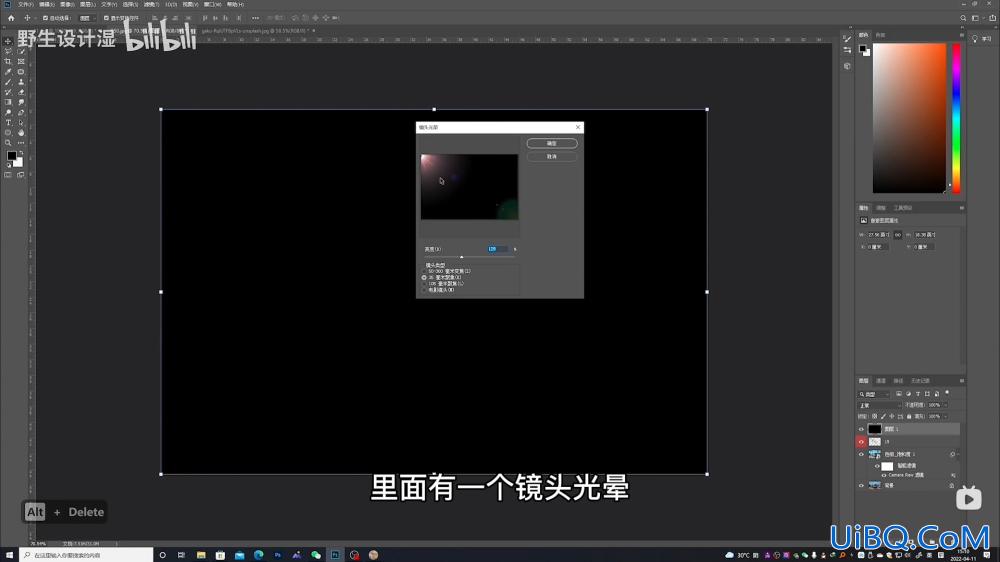
Task: Toggle Quick Mask mode icon
Action: [x=8, y=175]
